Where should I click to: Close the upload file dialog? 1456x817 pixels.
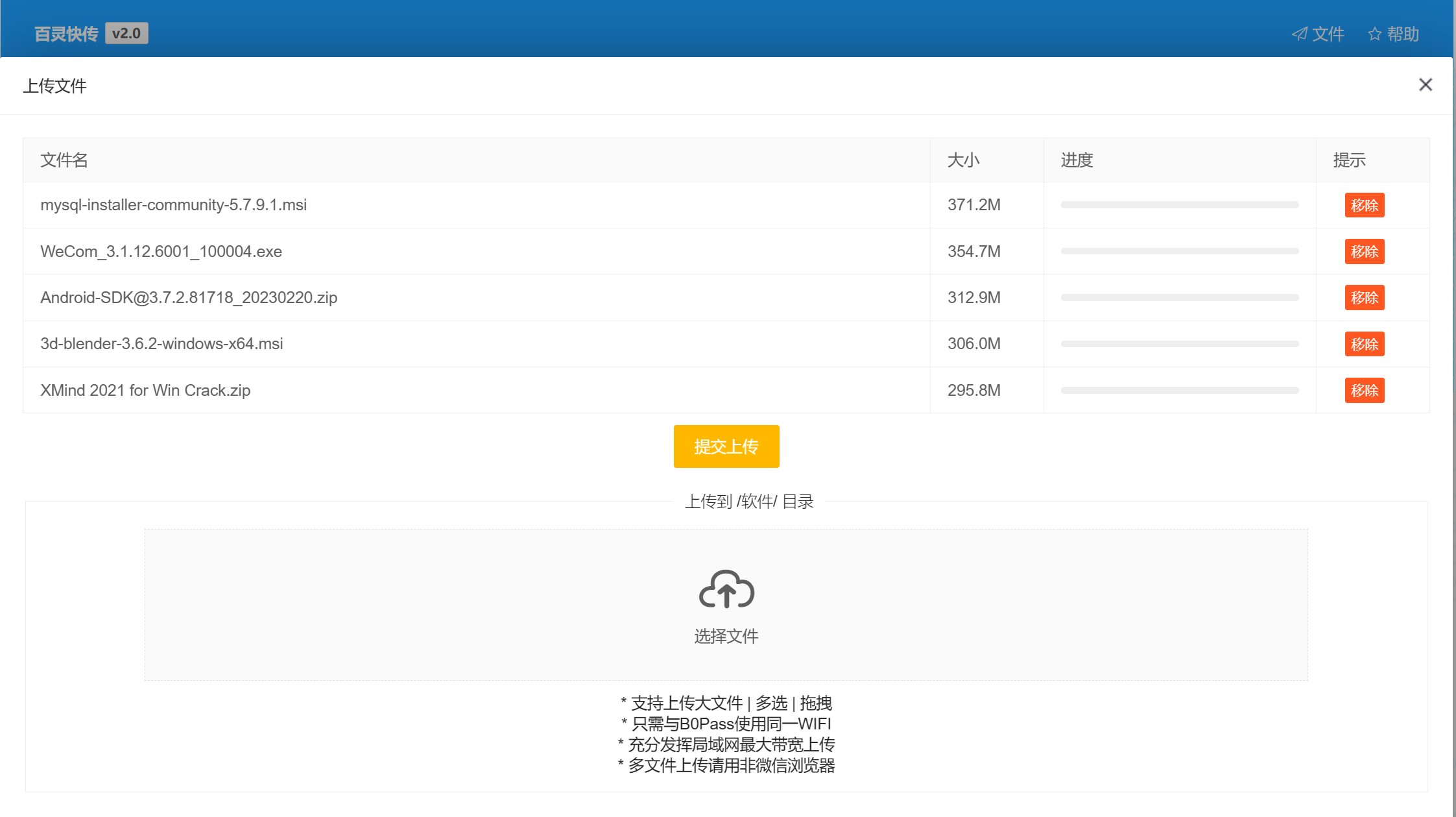point(1425,85)
